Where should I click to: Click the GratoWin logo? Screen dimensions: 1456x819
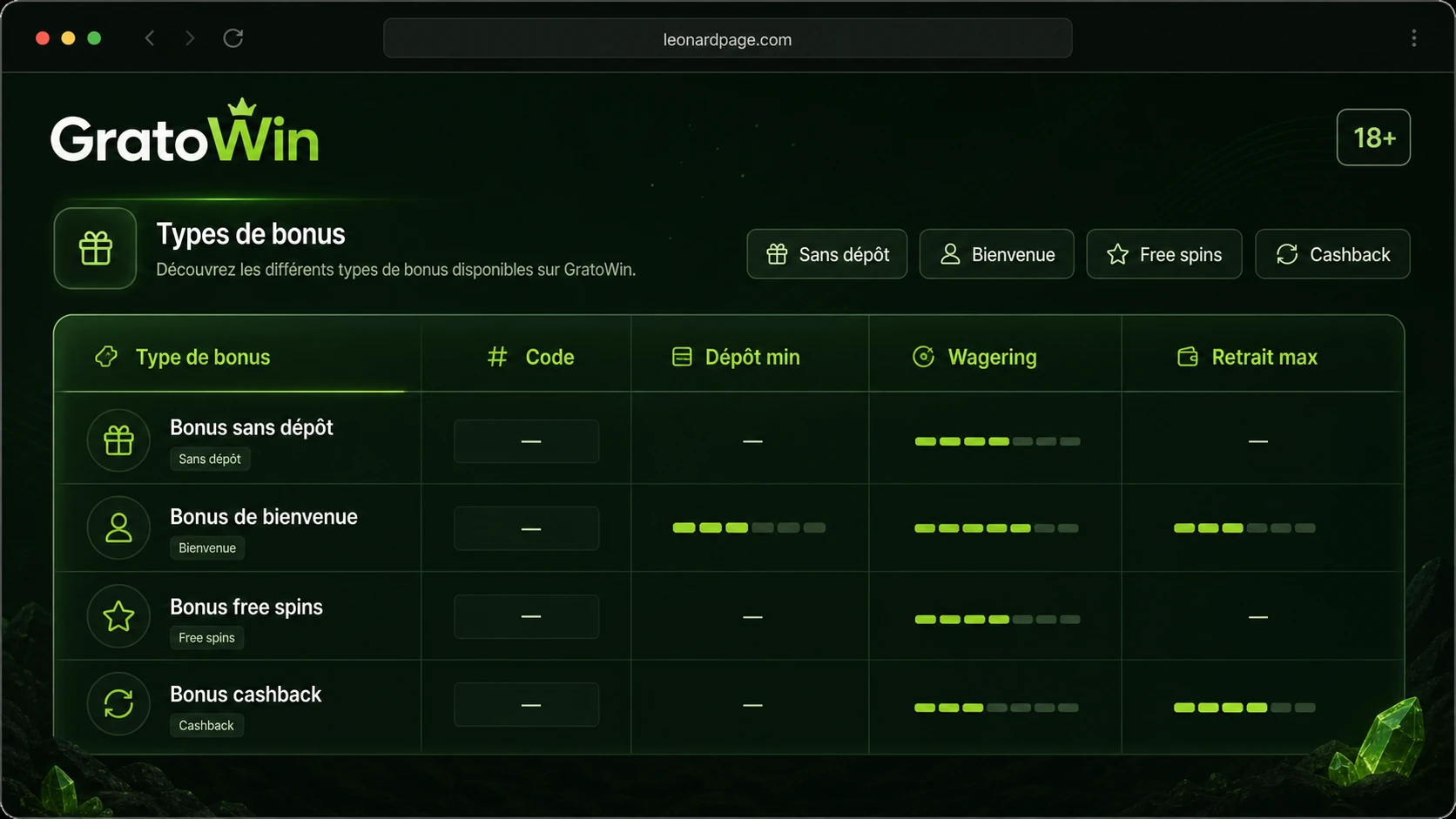pos(185,132)
